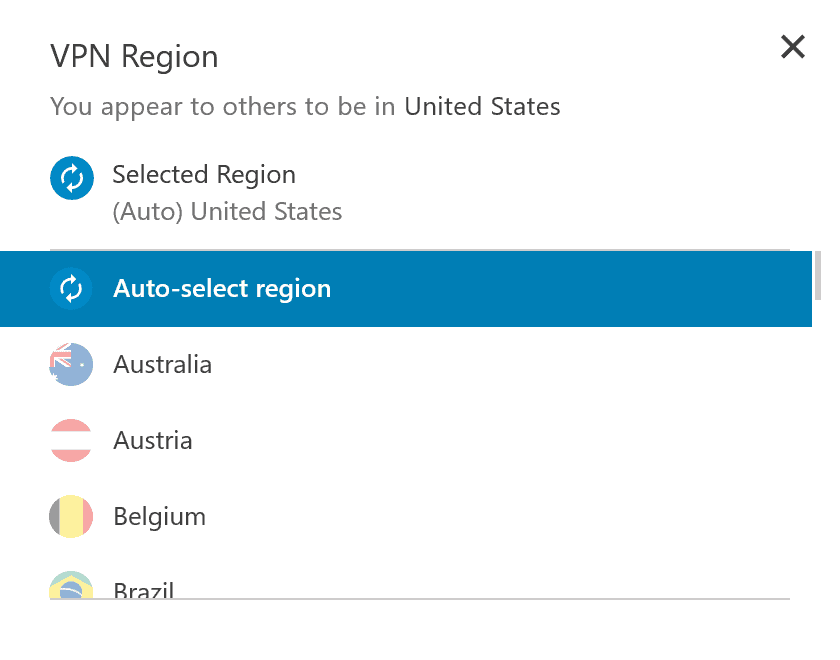Screen dimensions: 840x660
Task: Click the (Auto) United States text
Action: tap(227, 212)
